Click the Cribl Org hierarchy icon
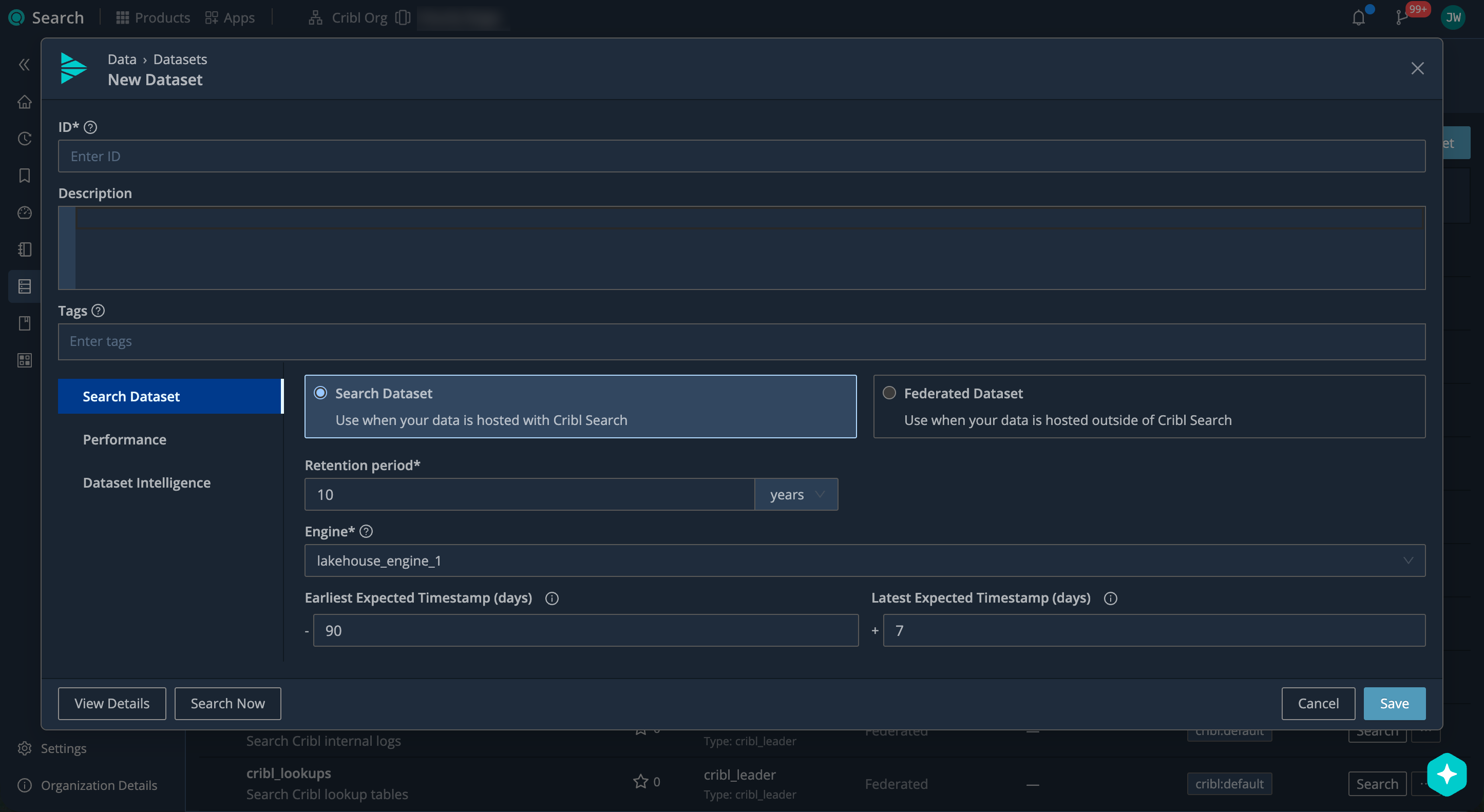1484x812 pixels. (x=315, y=18)
